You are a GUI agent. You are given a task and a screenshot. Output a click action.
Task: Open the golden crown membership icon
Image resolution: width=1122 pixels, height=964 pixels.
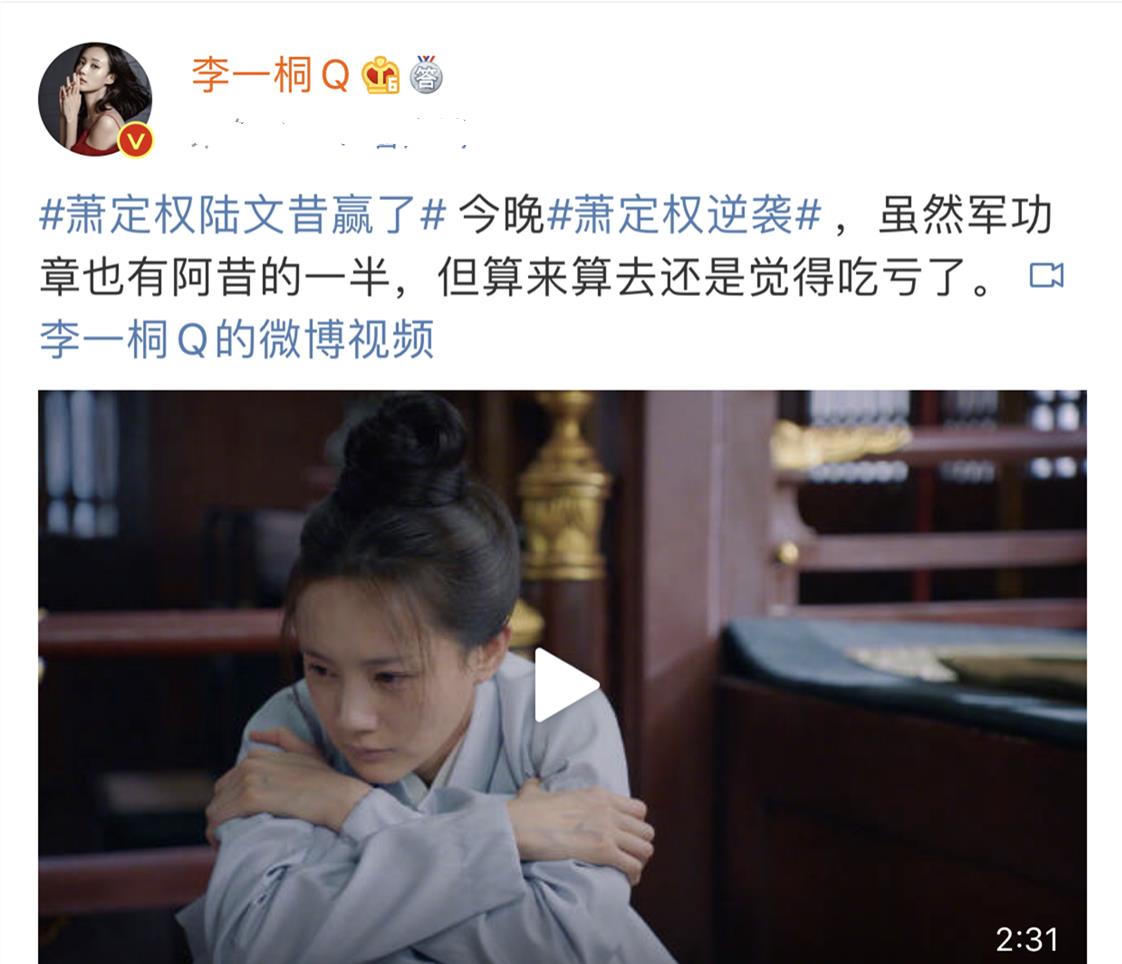[x=380, y=75]
